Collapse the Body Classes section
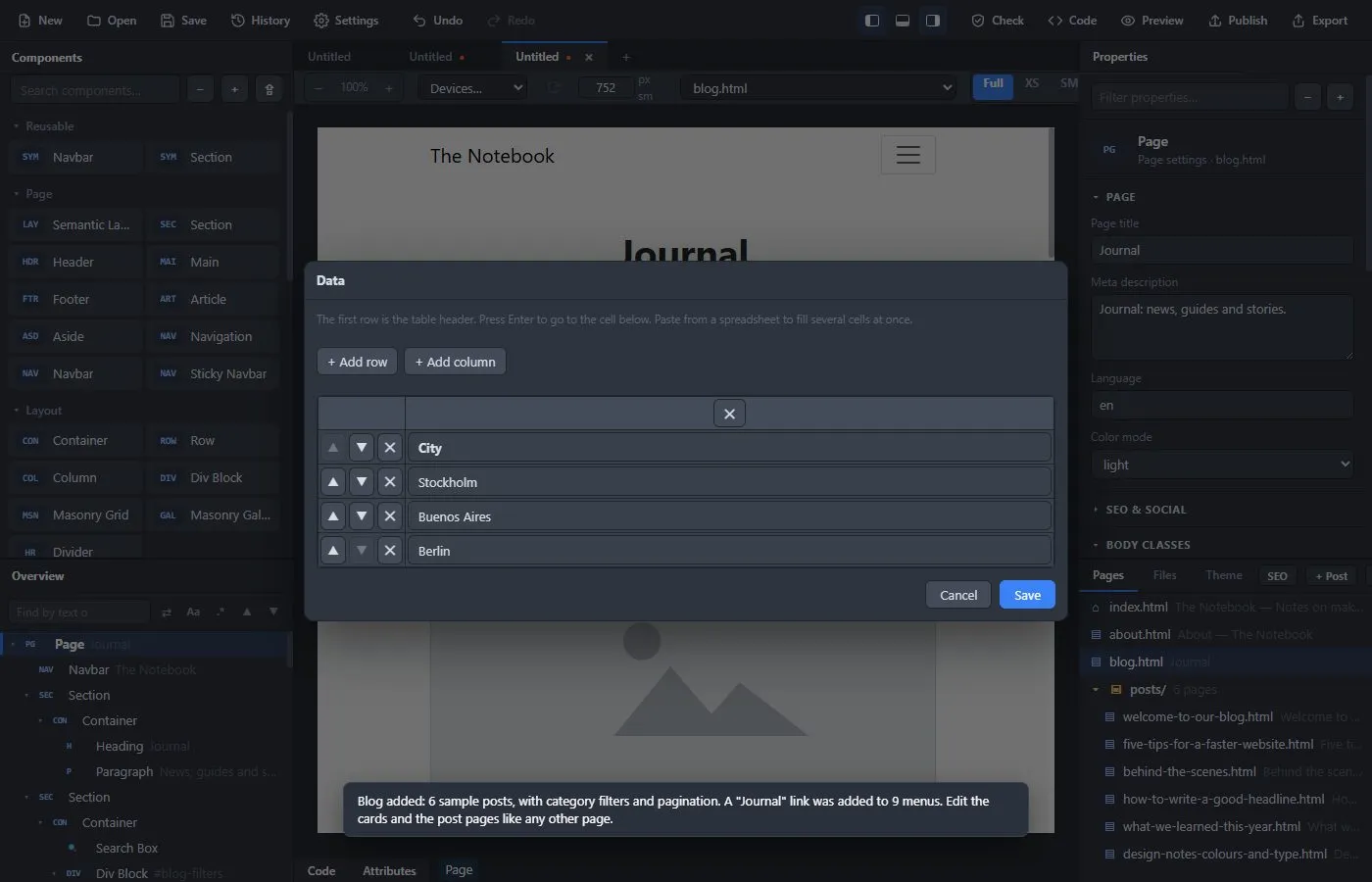Screen dimensions: 1372x882 point(1147,545)
